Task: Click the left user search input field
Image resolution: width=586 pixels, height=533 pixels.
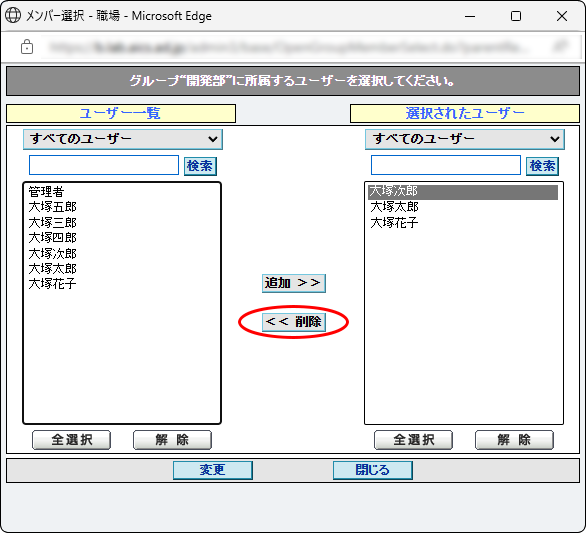Action: [x=104, y=165]
